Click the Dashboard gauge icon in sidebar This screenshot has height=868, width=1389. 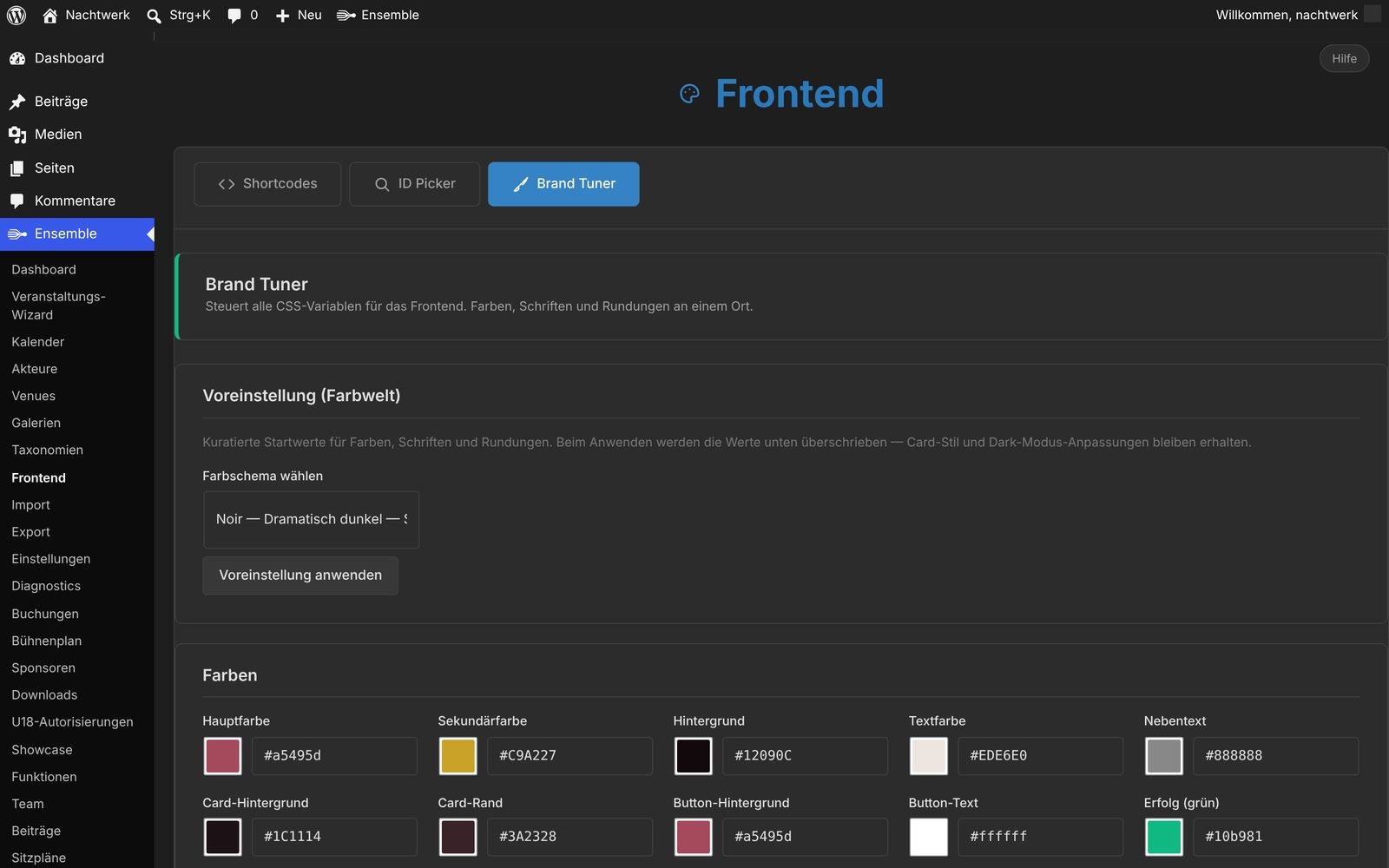tap(17, 58)
